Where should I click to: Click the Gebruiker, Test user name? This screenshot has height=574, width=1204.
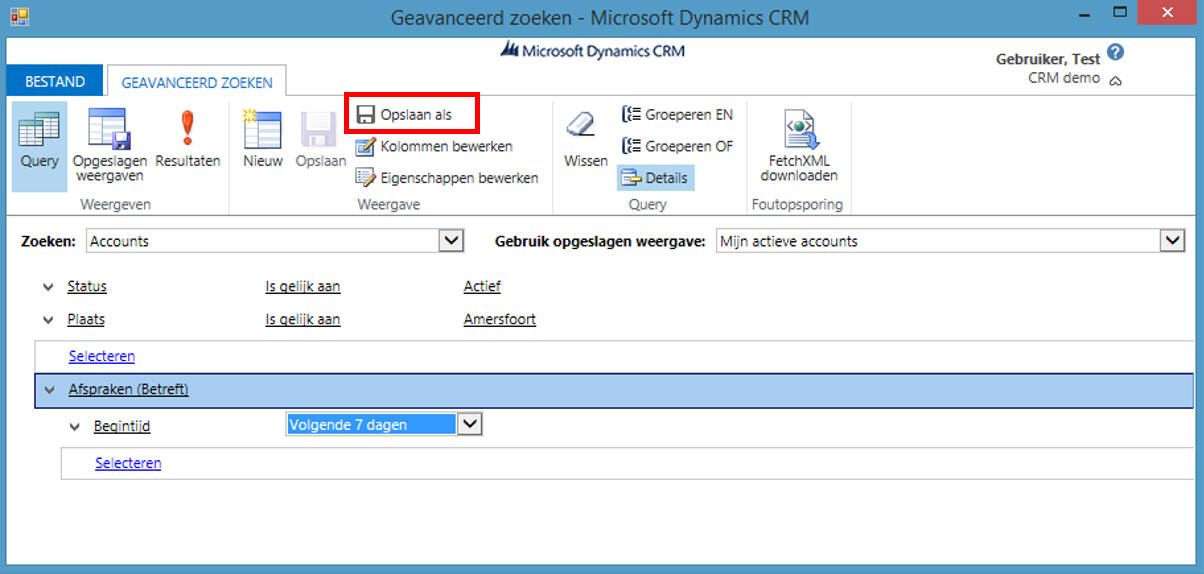click(1048, 59)
